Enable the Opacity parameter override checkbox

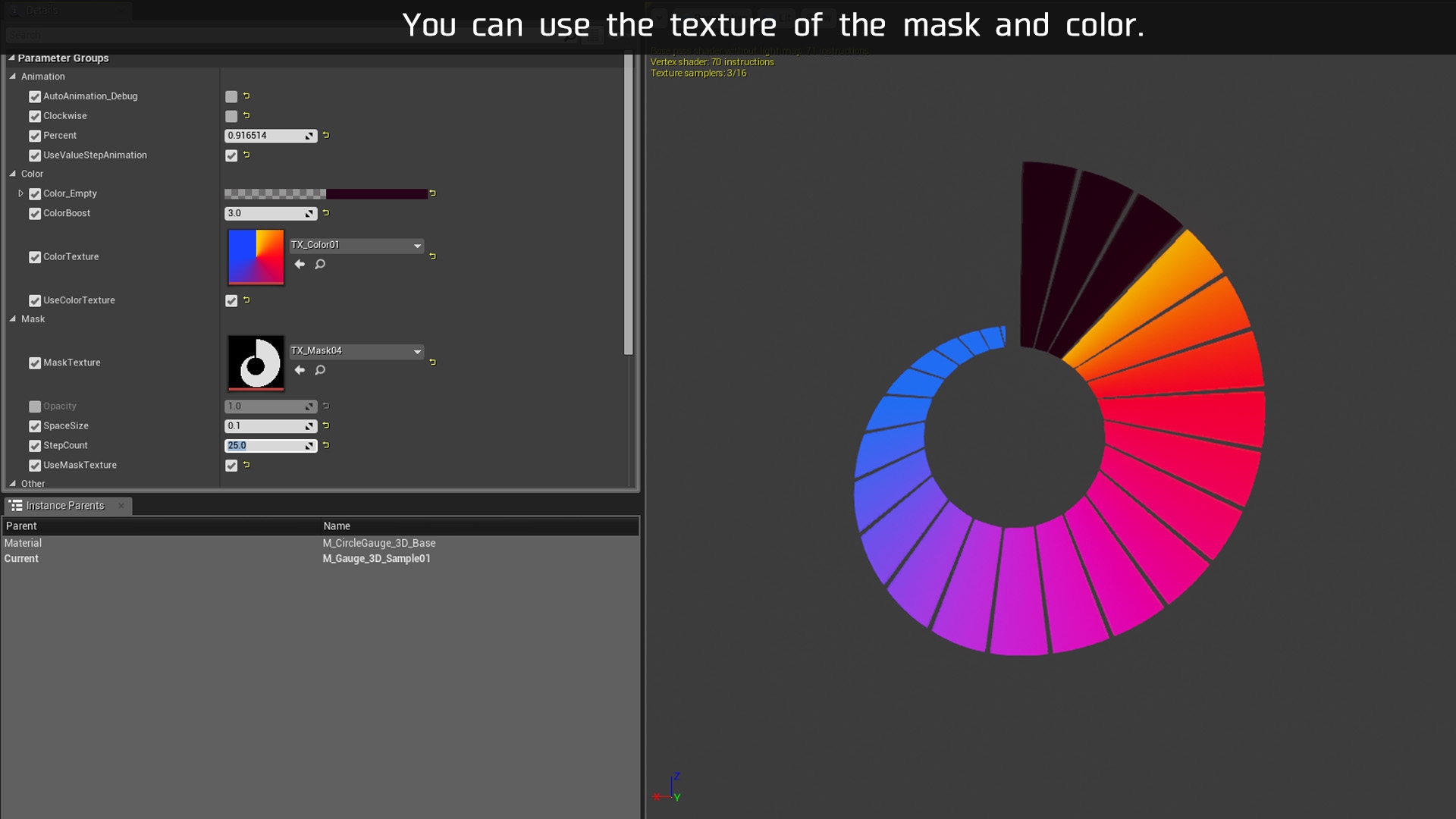coord(35,406)
